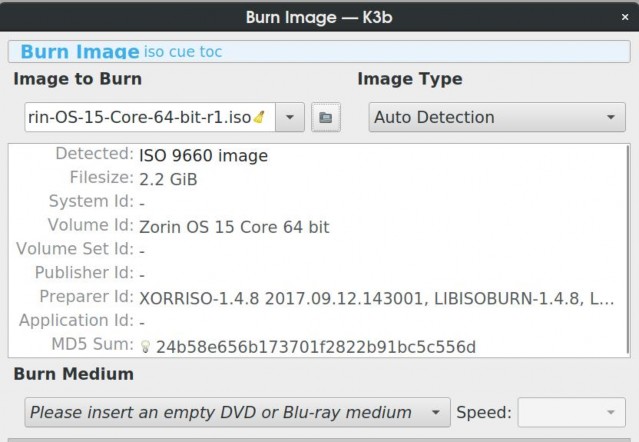Click the lightbulb icon beside the MD5 sum
This screenshot has width=639, height=442.
pyautogui.click(x=145, y=347)
